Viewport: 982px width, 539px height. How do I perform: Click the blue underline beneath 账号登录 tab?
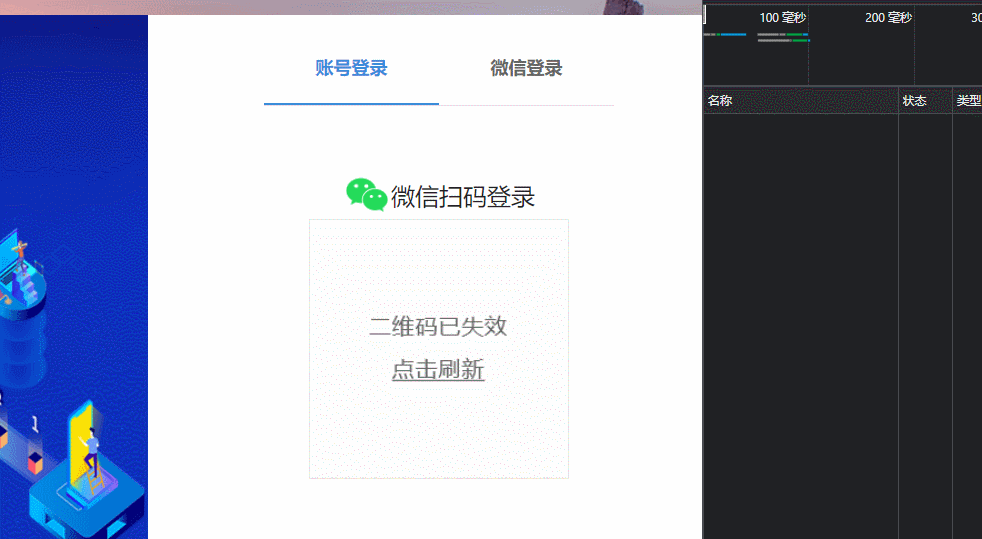(x=351, y=103)
